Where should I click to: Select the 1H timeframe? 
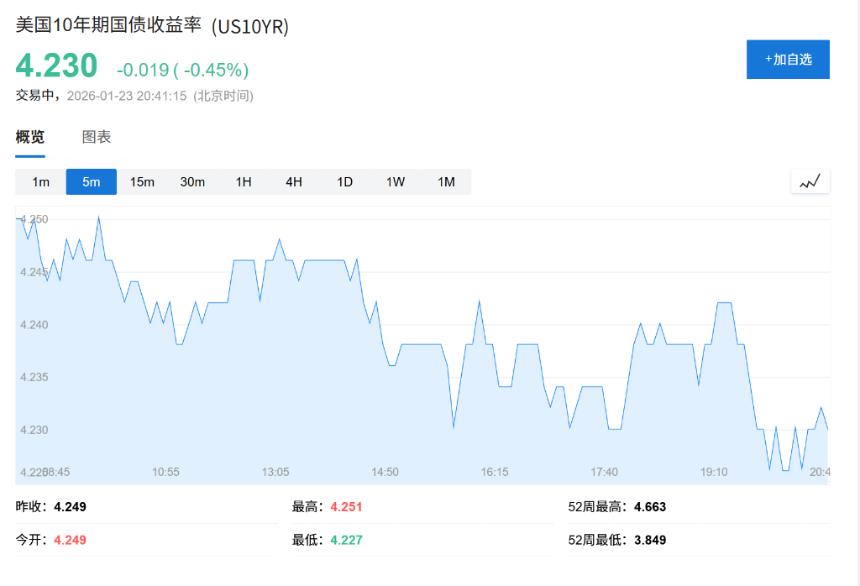click(x=243, y=182)
